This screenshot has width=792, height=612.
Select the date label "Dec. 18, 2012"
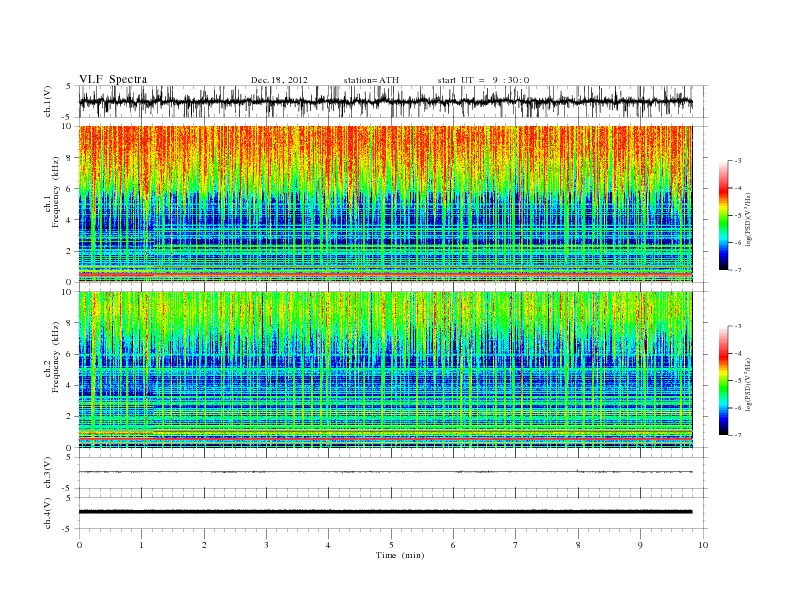pyautogui.click(x=279, y=80)
